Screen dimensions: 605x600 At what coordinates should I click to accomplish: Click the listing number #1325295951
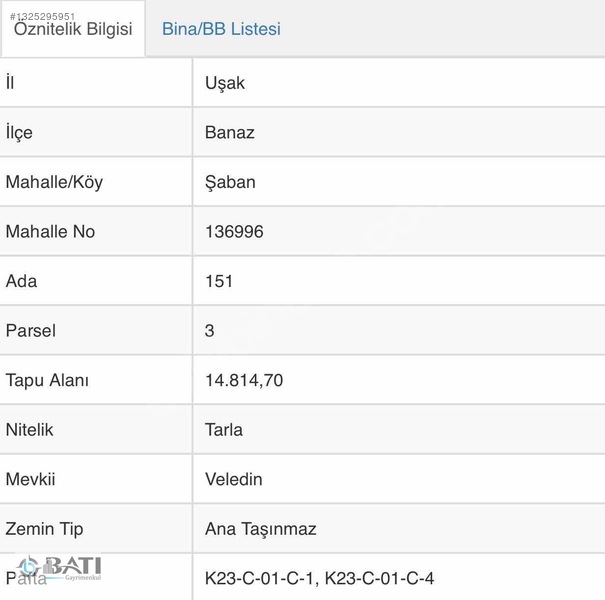[42, 16]
